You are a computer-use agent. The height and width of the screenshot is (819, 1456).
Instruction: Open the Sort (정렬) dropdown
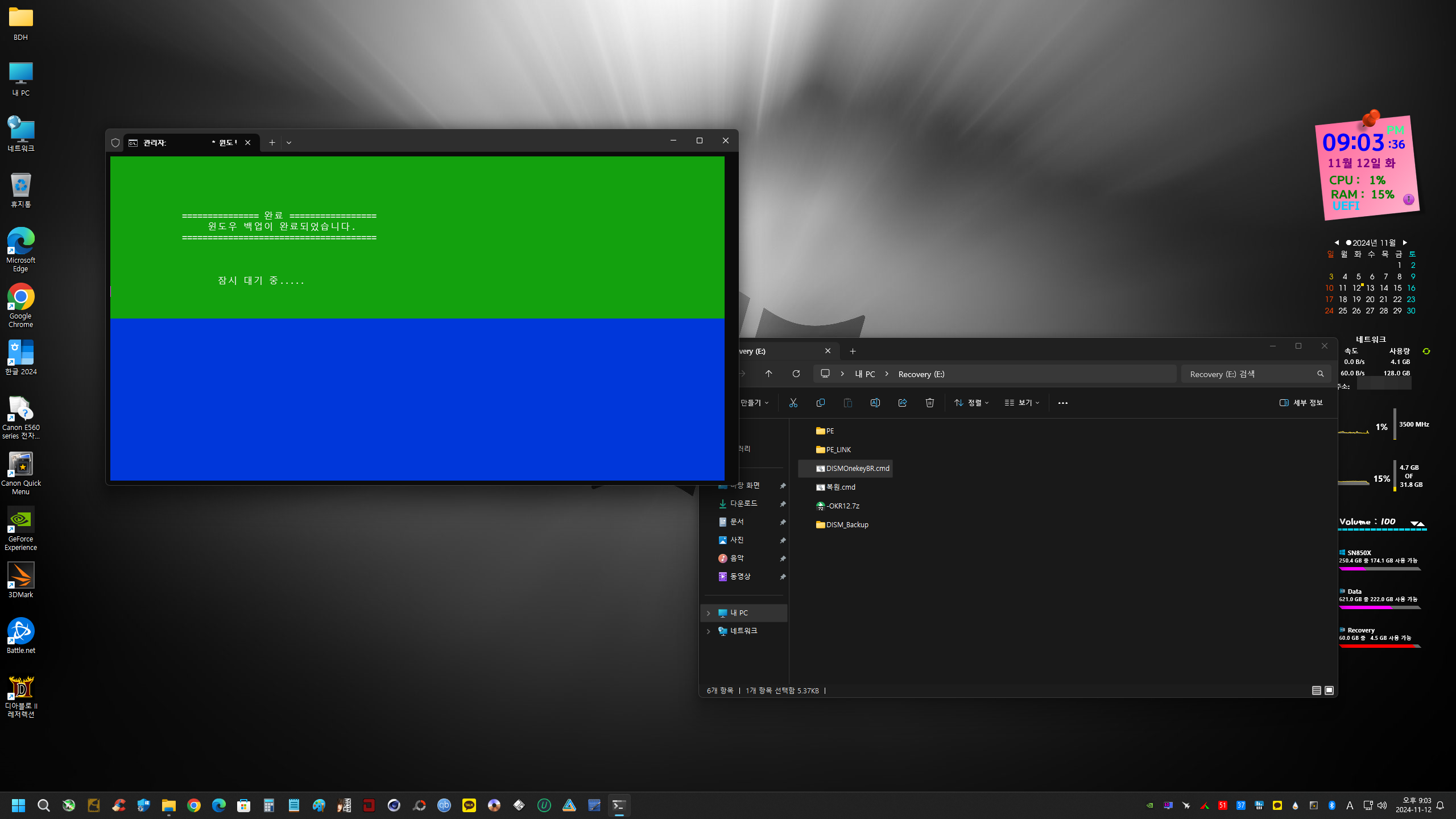(971, 403)
